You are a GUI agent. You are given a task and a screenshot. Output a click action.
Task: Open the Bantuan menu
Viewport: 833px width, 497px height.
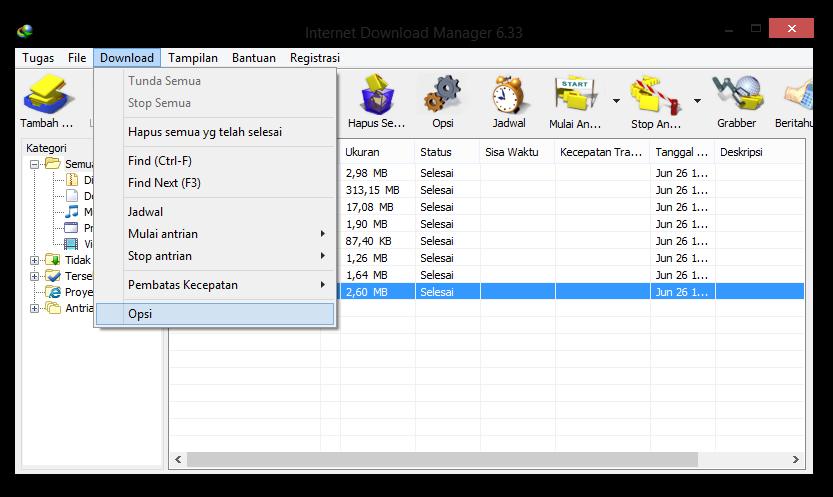point(254,58)
